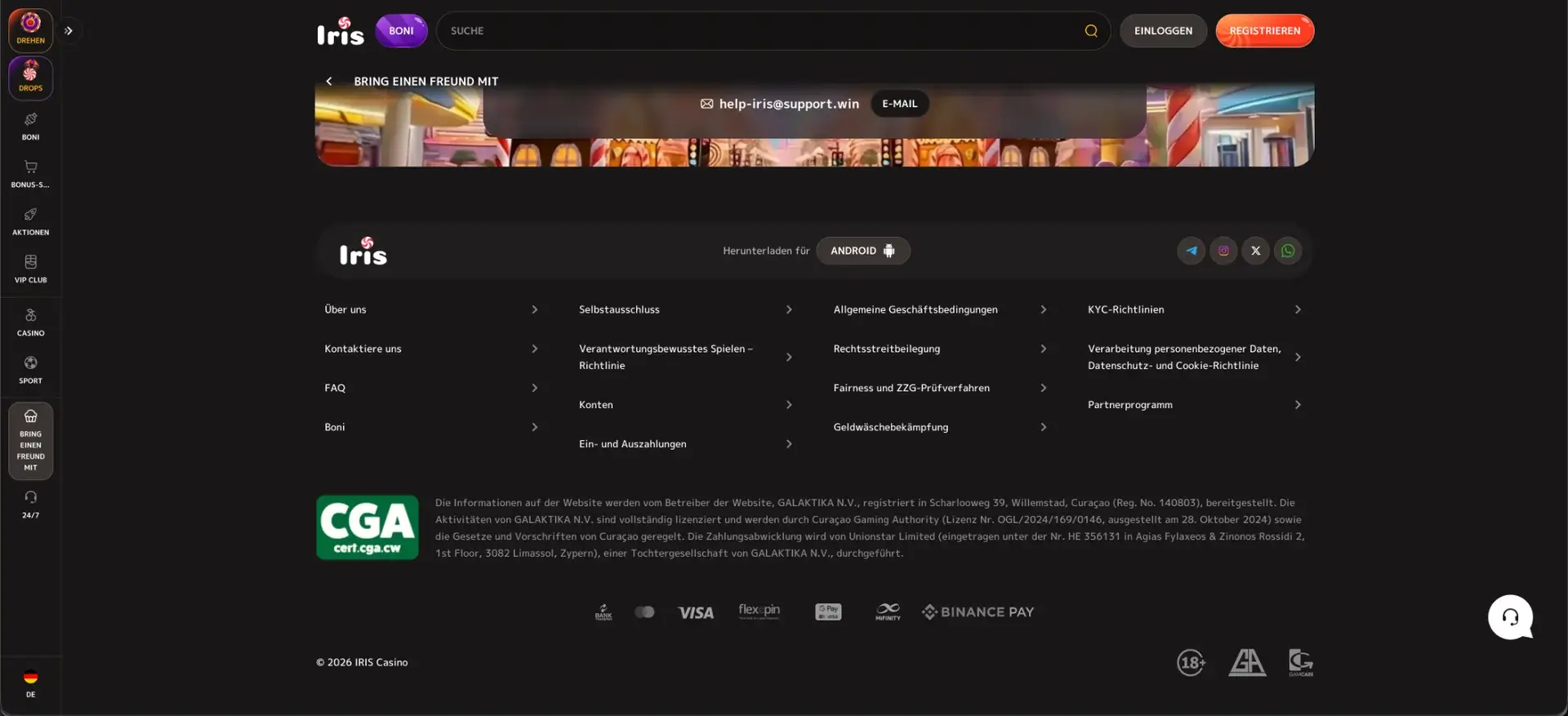Image resolution: width=1568 pixels, height=716 pixels.
Task: Open the Rechtsstreitbeilegung footer link
Action: point(940,349)
